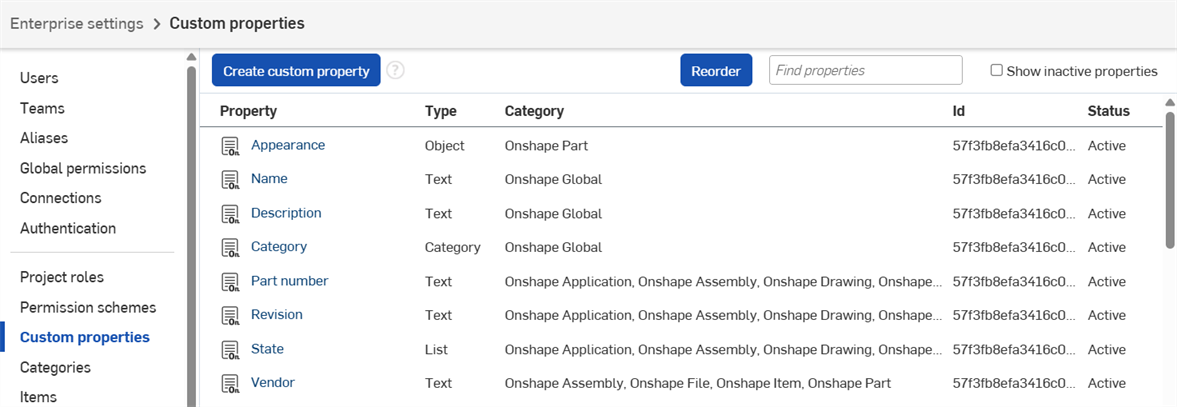Click the Vendor property row icon
1177x407 pixels.
231,383
